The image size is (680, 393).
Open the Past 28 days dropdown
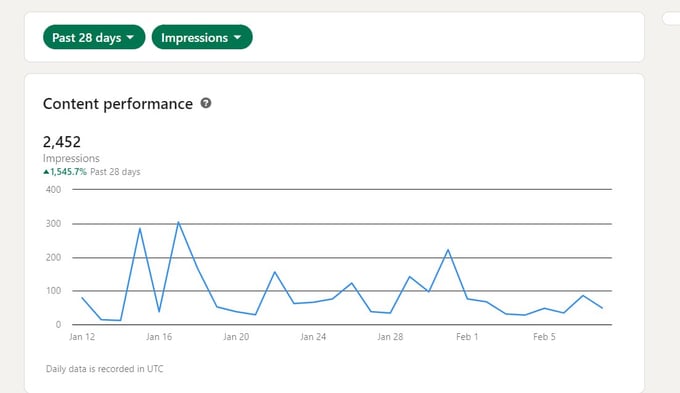tap(94, 37)
